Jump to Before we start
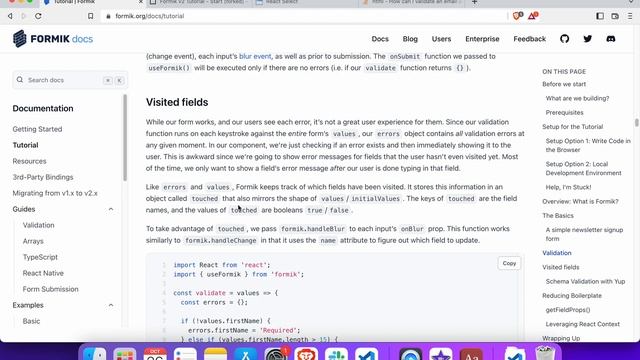This screenshot has height=360, width=640. (x=564, y=84)
